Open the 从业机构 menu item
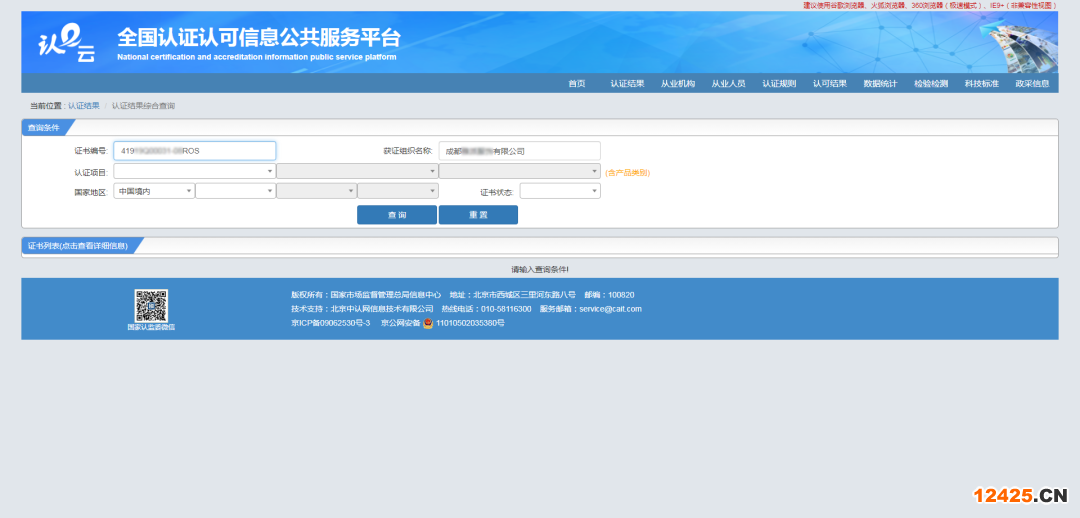Viewport: 1080px width, 518px height. click(678, 83)
